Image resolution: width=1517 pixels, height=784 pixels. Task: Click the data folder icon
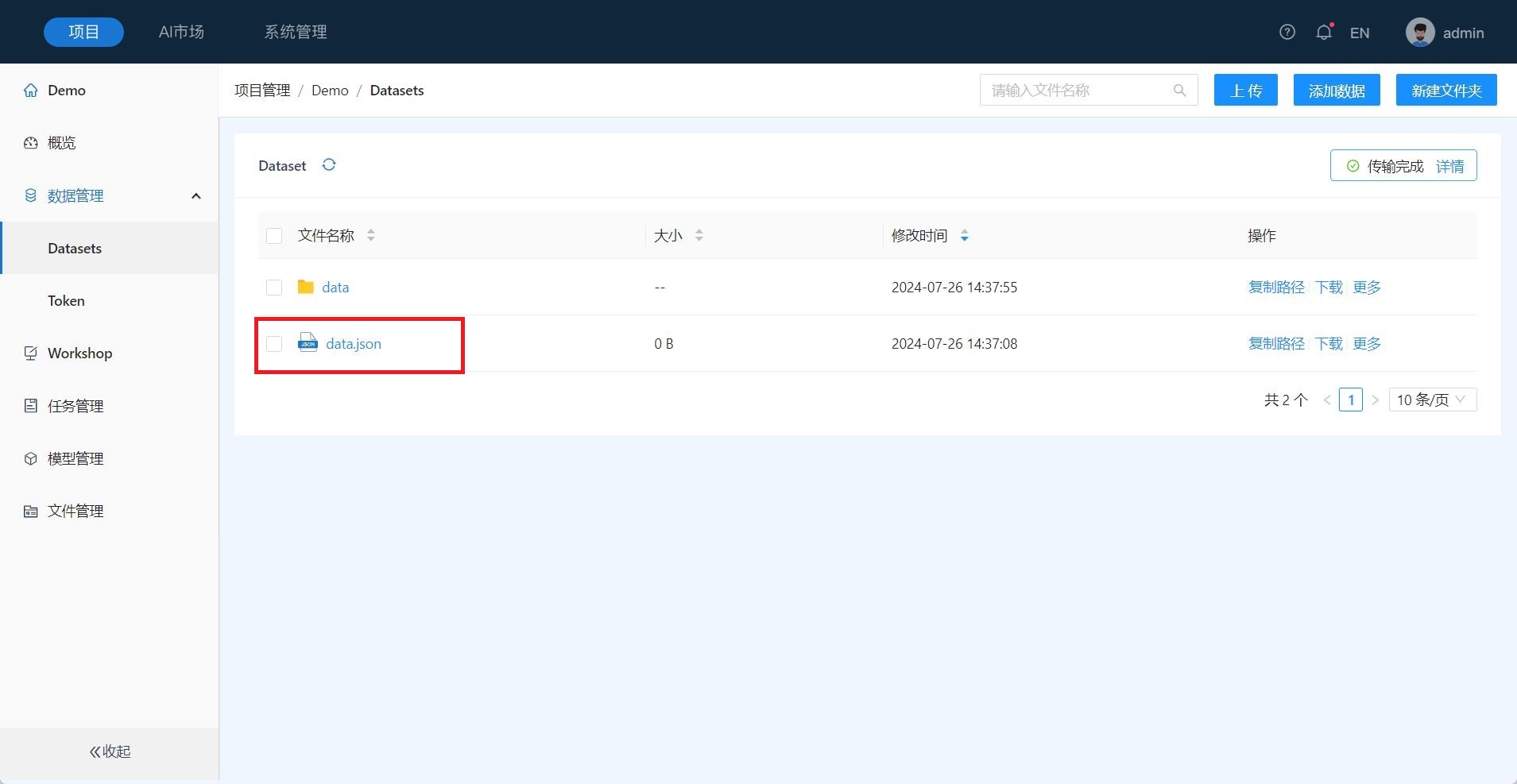(x=306, y=287)
